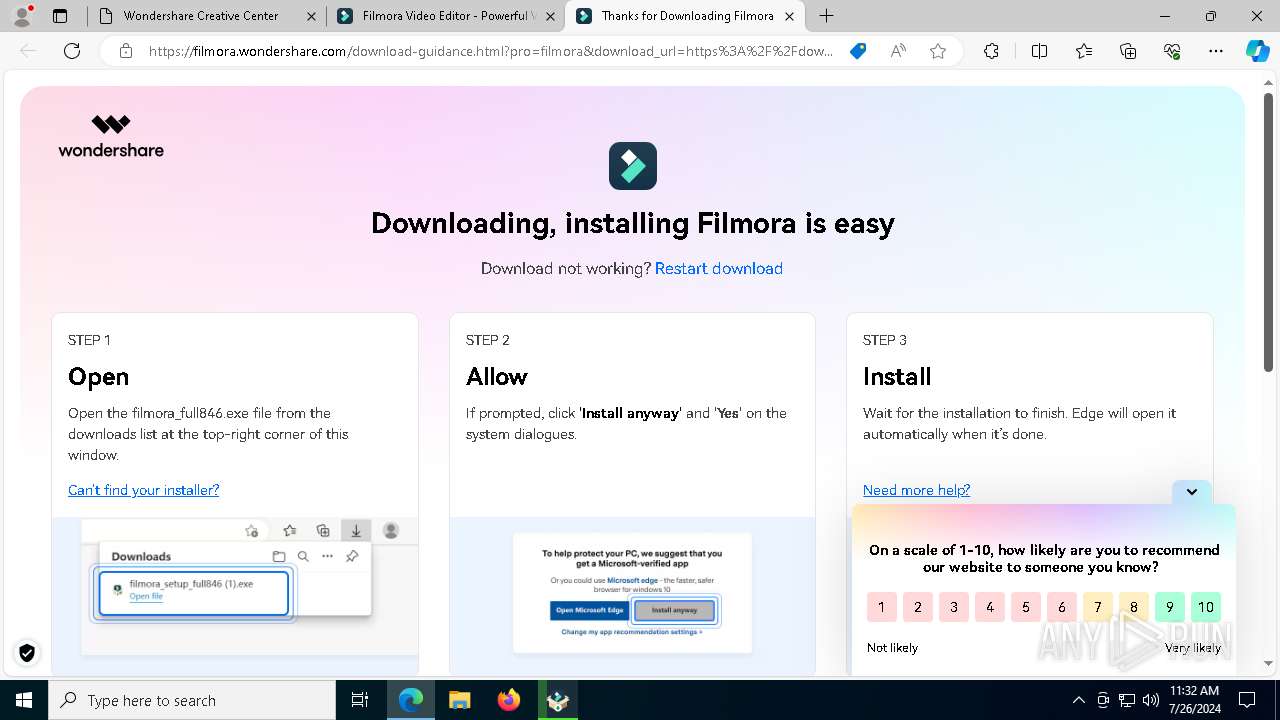Collapse the survey popup chevron
Screen dimensions: 1280x720
[1192, 492]
